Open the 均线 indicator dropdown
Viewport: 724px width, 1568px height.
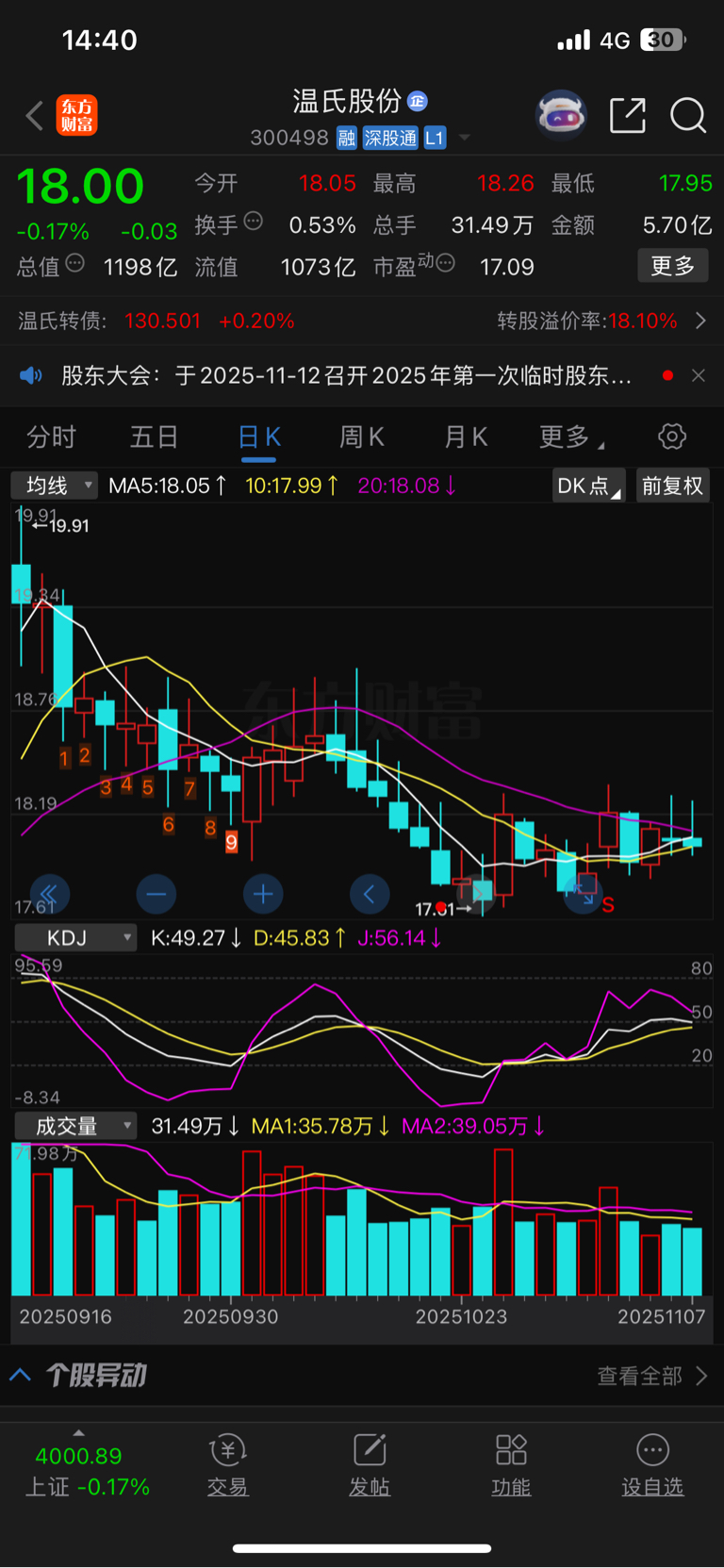[55, 486]
